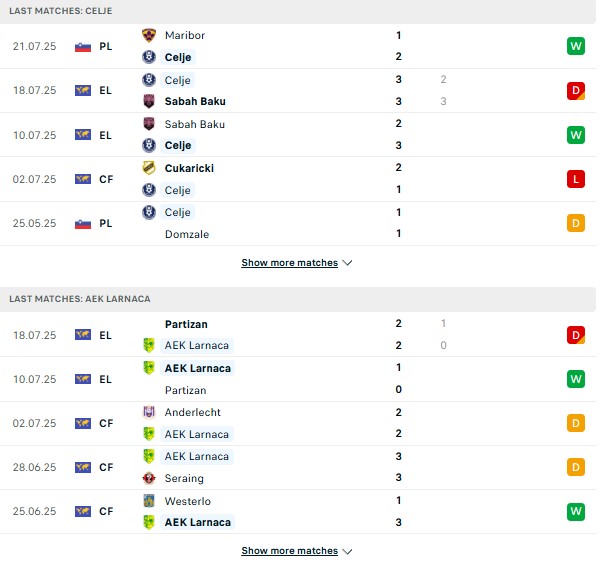The image size is (600, 565).
Task: Select the Last Matches: AEK Larnaca header
Action: [x=78, y=299]
